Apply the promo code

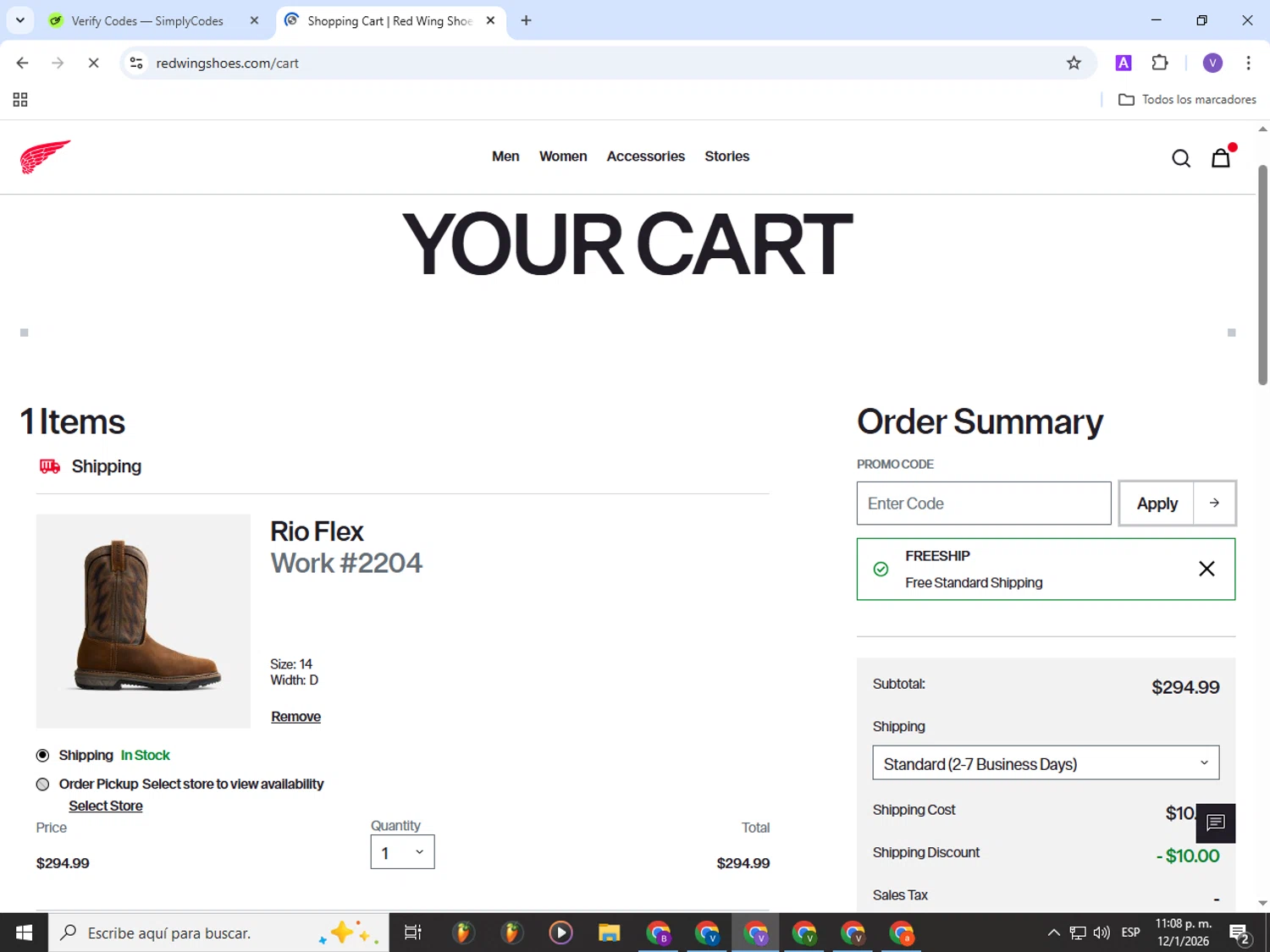coord(1157,504)
